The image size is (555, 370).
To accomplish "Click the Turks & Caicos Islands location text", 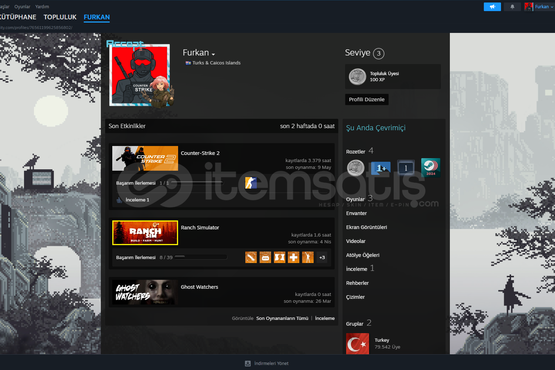I will click(x=216, y=63).
